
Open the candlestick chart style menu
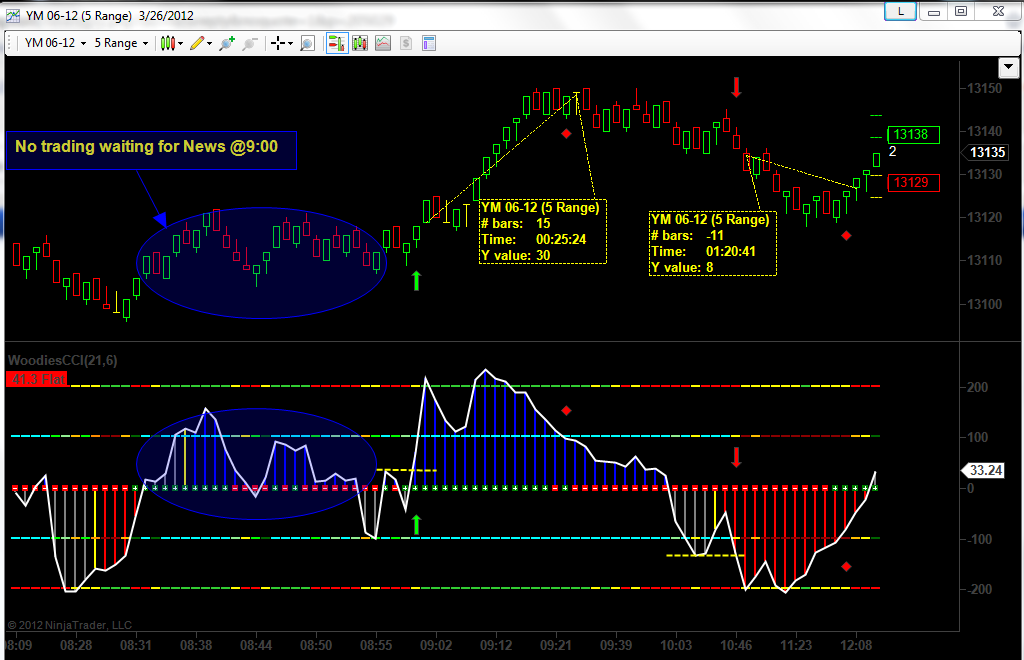click(172, 43)
